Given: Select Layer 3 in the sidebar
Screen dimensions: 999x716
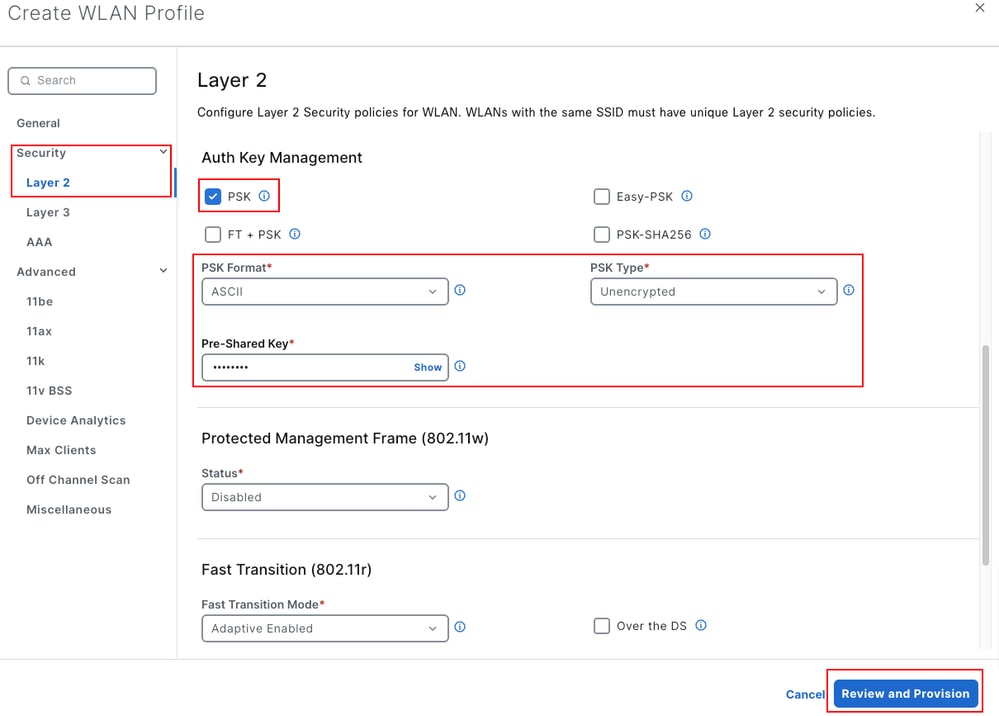Looking at the screenshot, I should coord(48,212).
